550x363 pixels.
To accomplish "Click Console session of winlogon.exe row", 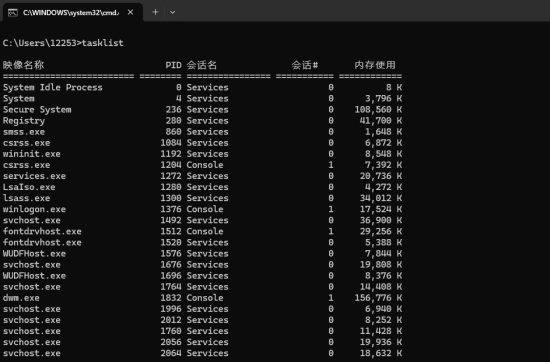I will click(x=205, y=210).
